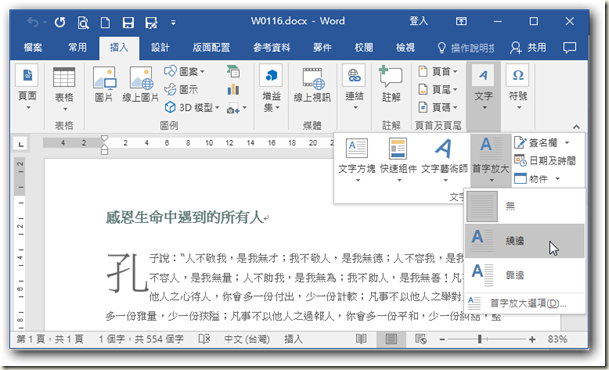Viewport: 609px width, 370px height.
Task: Insert a chart using the bar chart icon
Action: click(x=233, y=90)
